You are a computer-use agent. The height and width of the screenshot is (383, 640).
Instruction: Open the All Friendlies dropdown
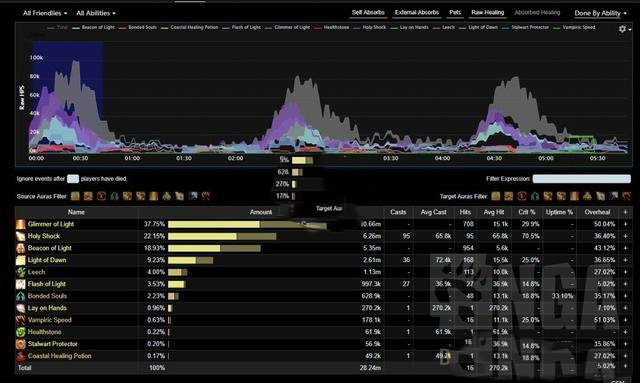click(45, 13)
